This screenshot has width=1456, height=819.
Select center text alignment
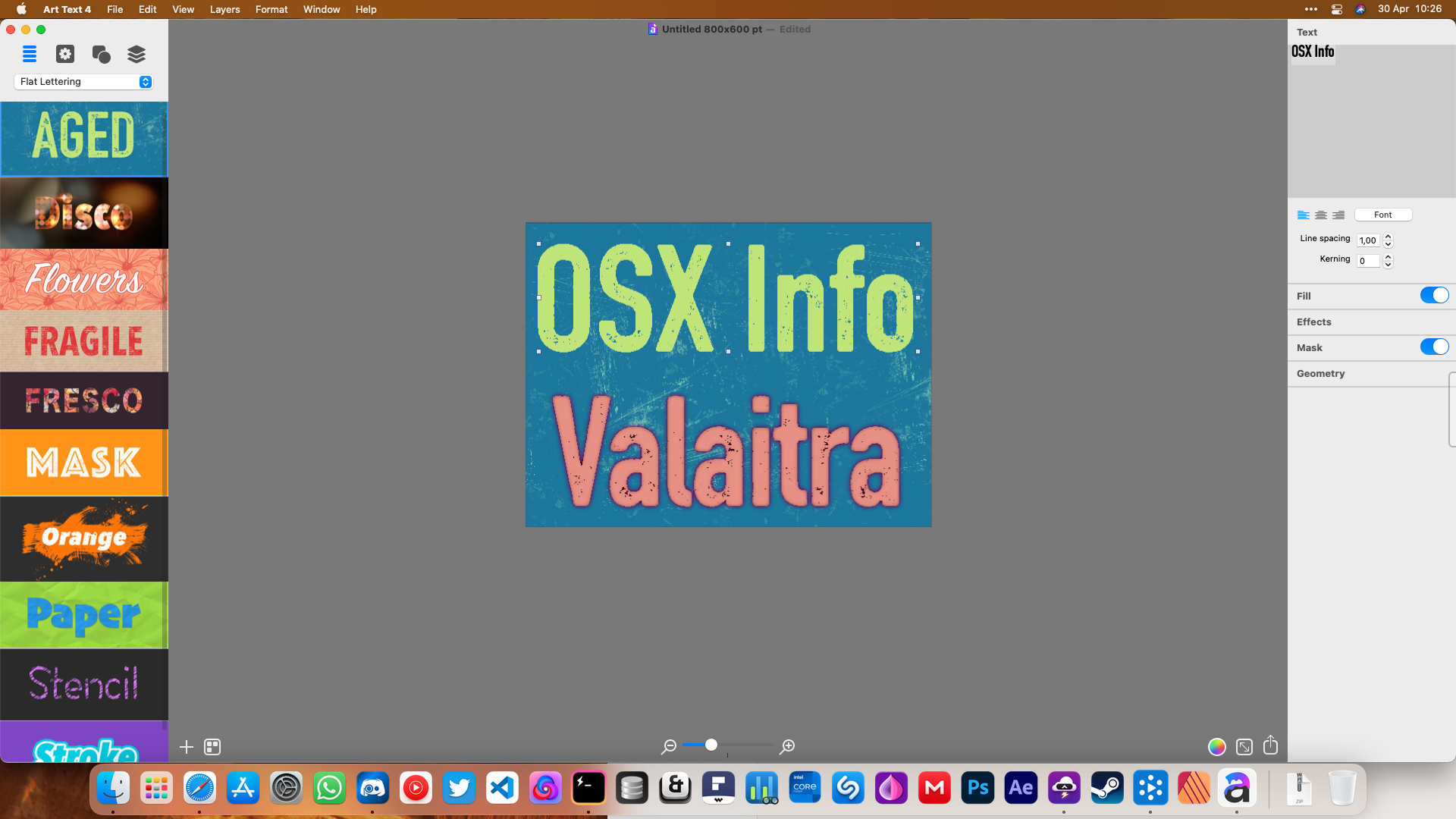1321,215
